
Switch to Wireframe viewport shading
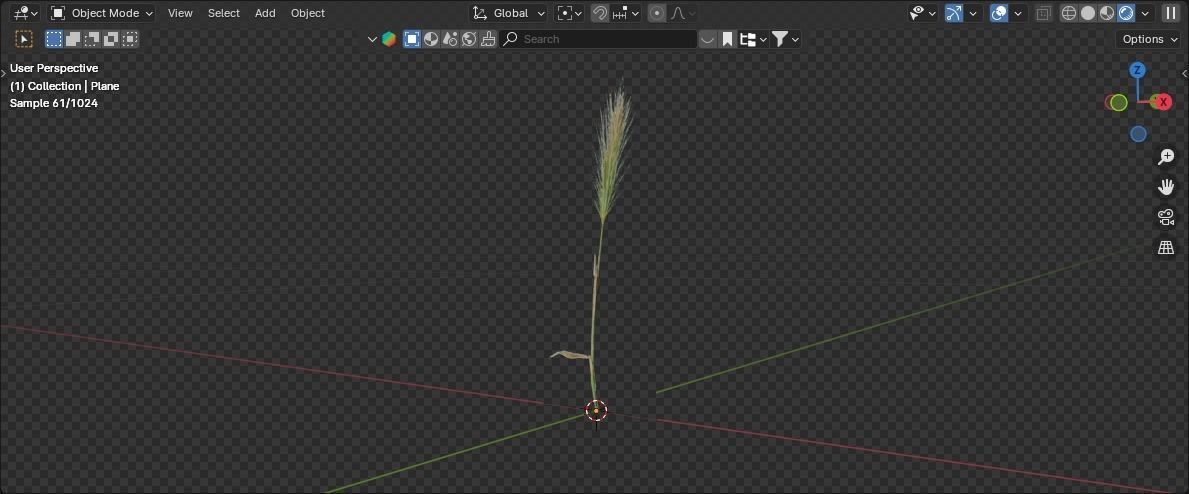(1068, 13)
